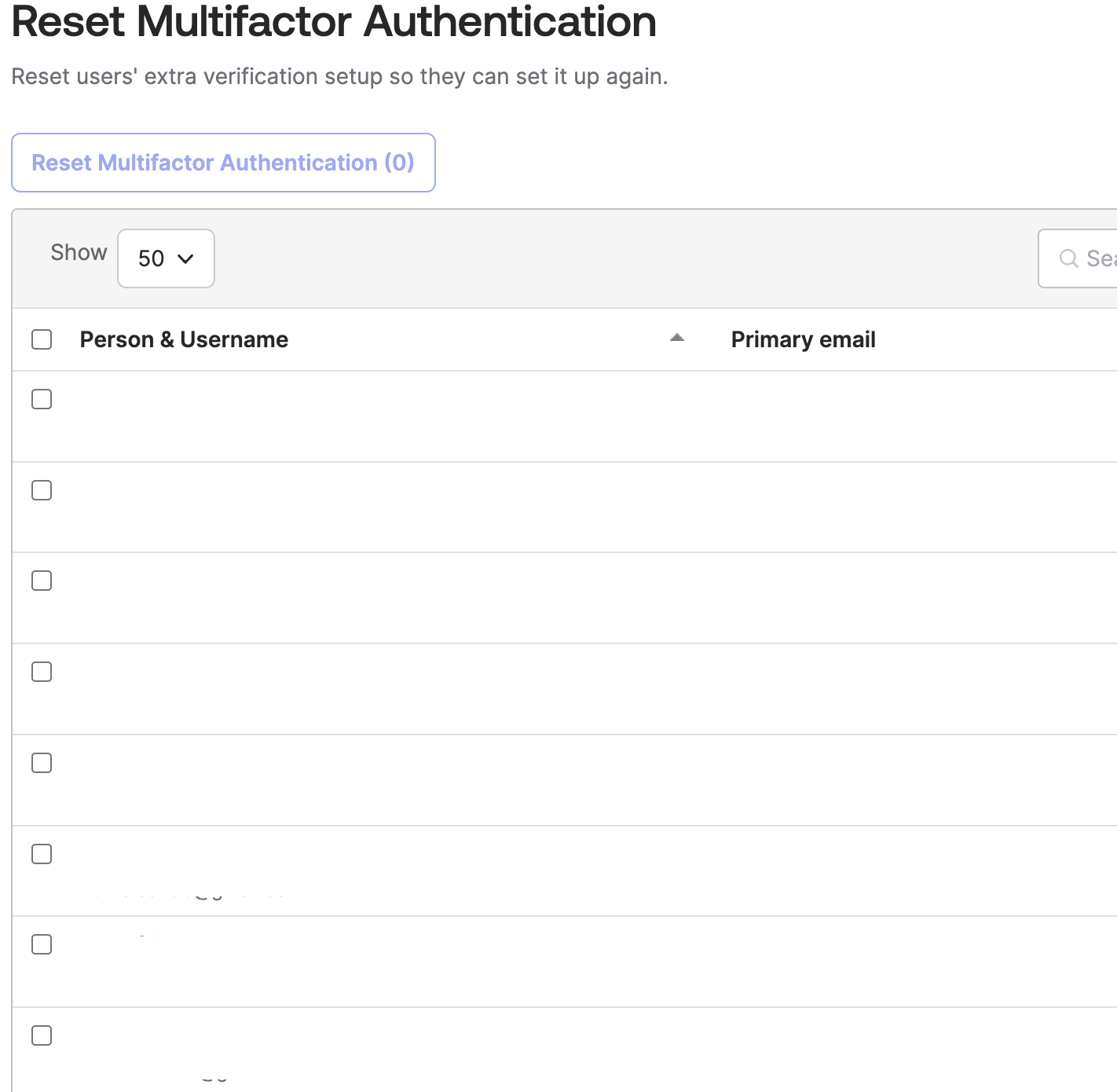Toggle the select-all checkbox in table header
This screenshot has height=1092, width=1117.
[x=42, y=339]
